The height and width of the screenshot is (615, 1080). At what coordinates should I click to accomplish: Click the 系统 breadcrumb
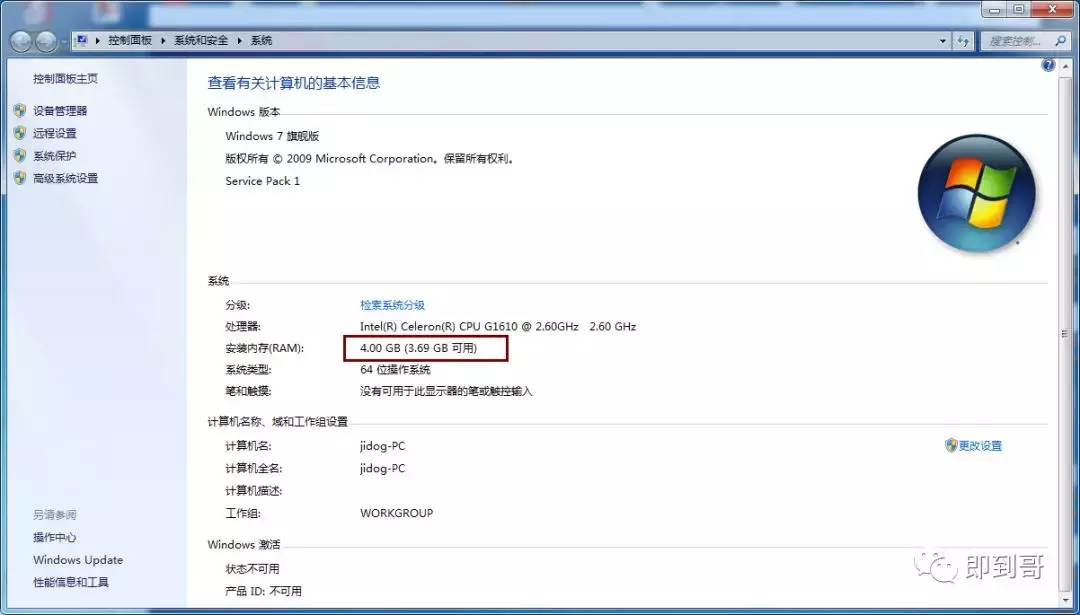pos(261,41)
